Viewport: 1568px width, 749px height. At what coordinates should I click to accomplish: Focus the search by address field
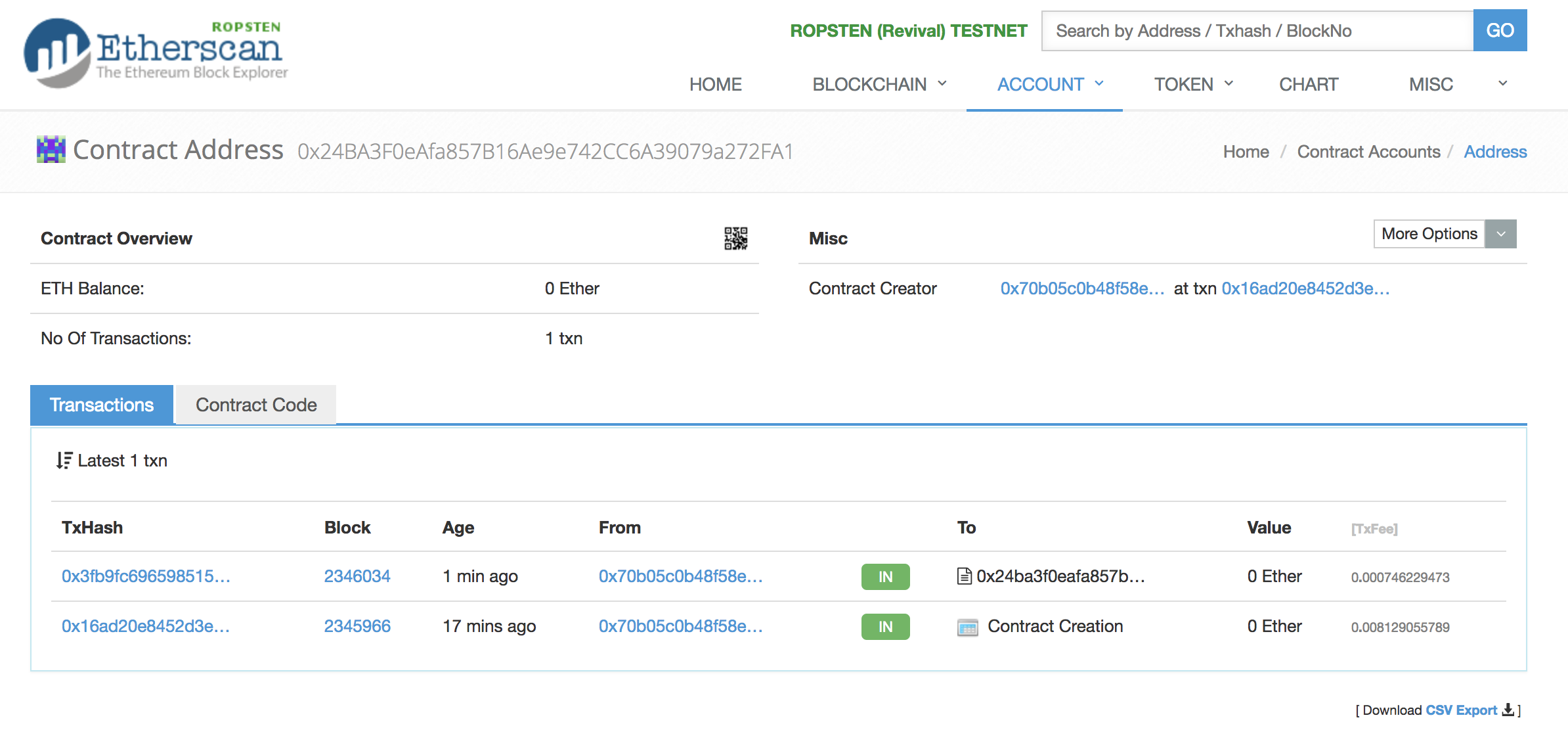[1257, 30]
